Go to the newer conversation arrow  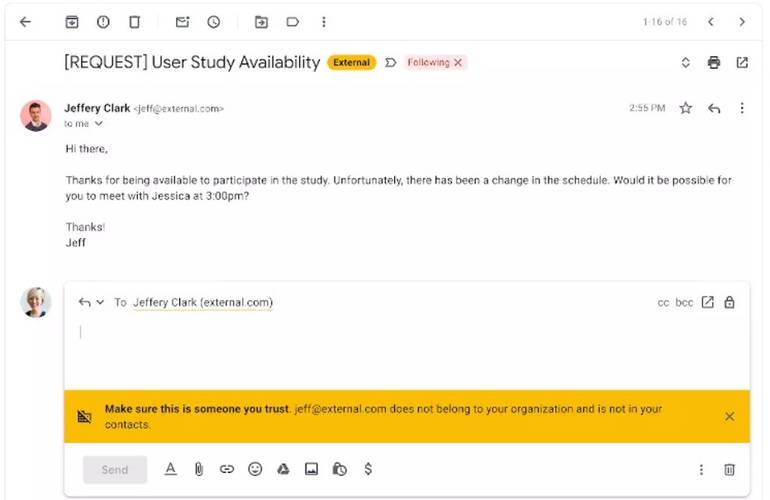click(x=711, y=22)
